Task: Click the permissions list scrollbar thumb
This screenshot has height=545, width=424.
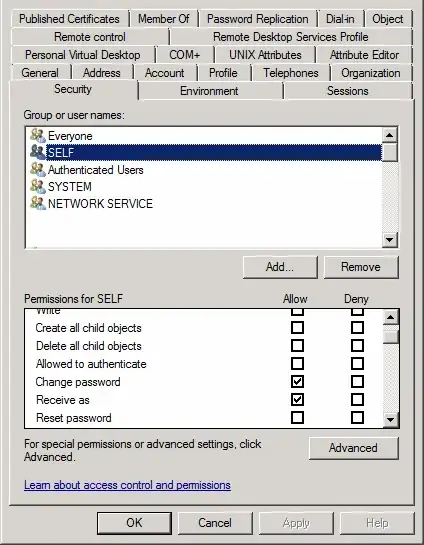Action: pyautogui.click(x=391, y=336)
